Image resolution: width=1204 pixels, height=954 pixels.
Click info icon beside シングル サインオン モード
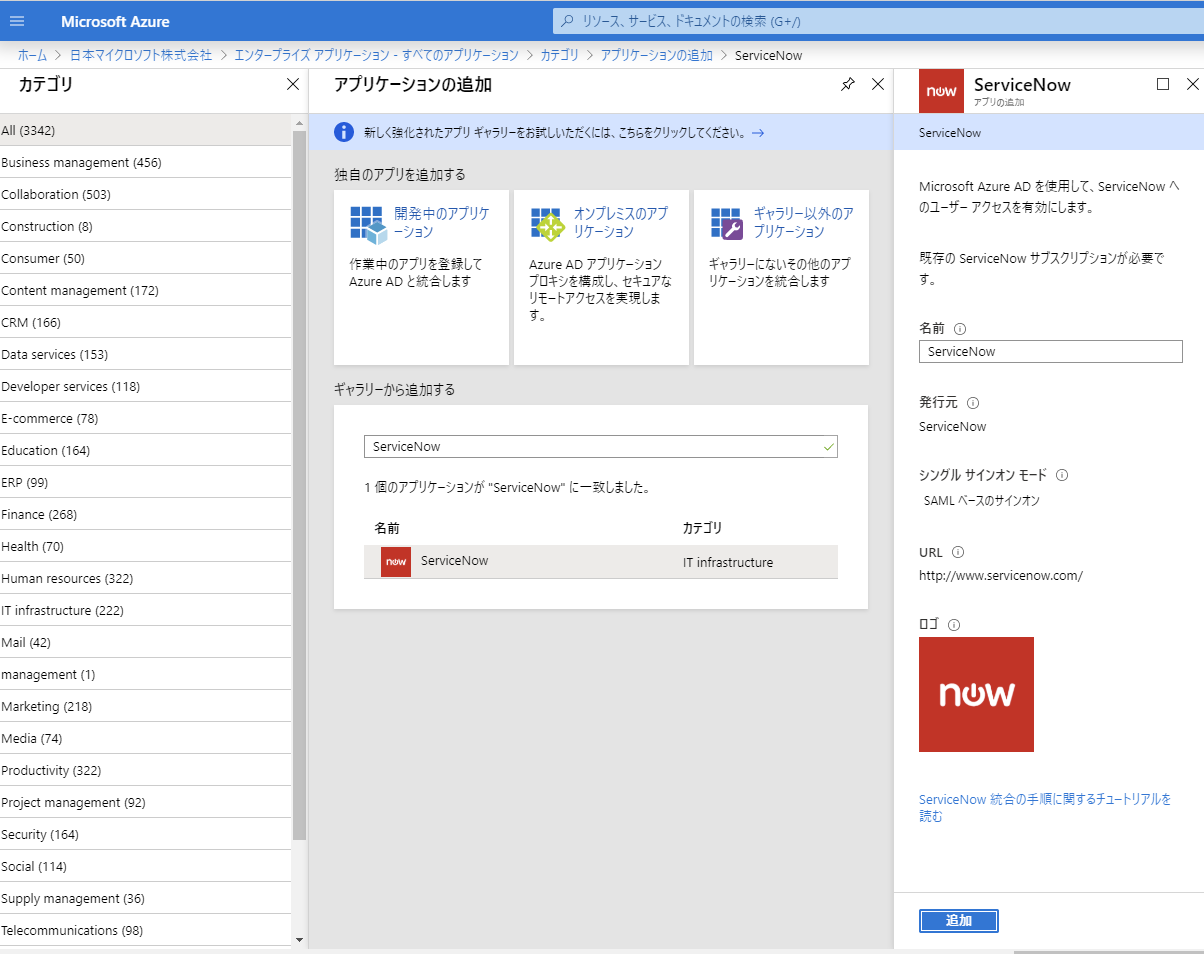pos(1062,475)
